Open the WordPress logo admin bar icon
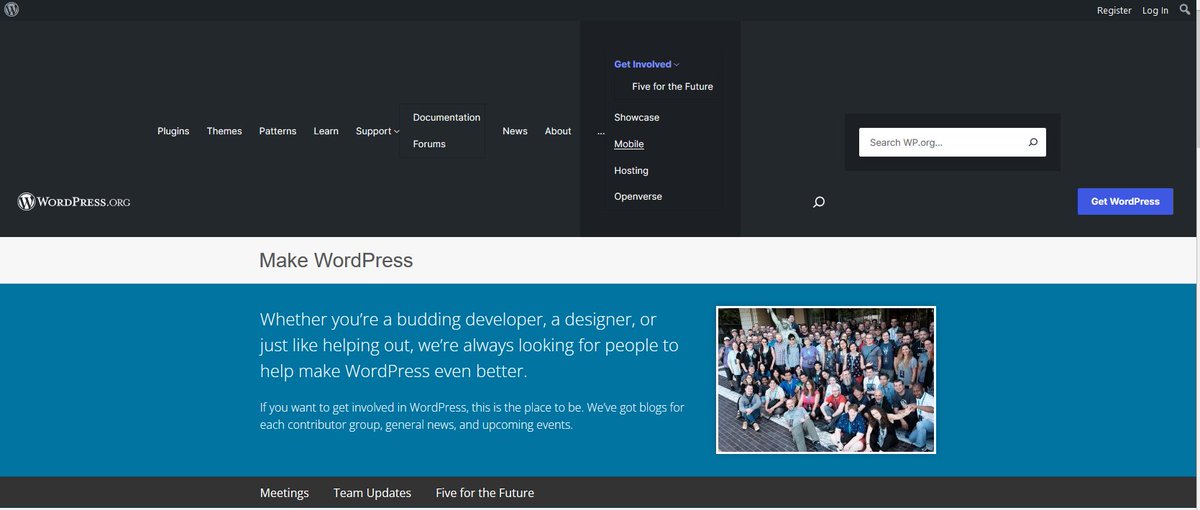The width and height of the screenshot is (1200, 510). tap(12, 10)
